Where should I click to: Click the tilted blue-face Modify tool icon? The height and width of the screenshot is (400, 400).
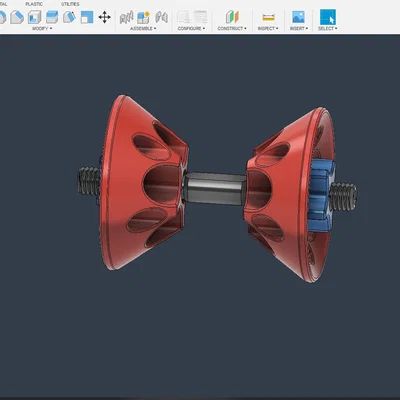[x=69, y=17]
